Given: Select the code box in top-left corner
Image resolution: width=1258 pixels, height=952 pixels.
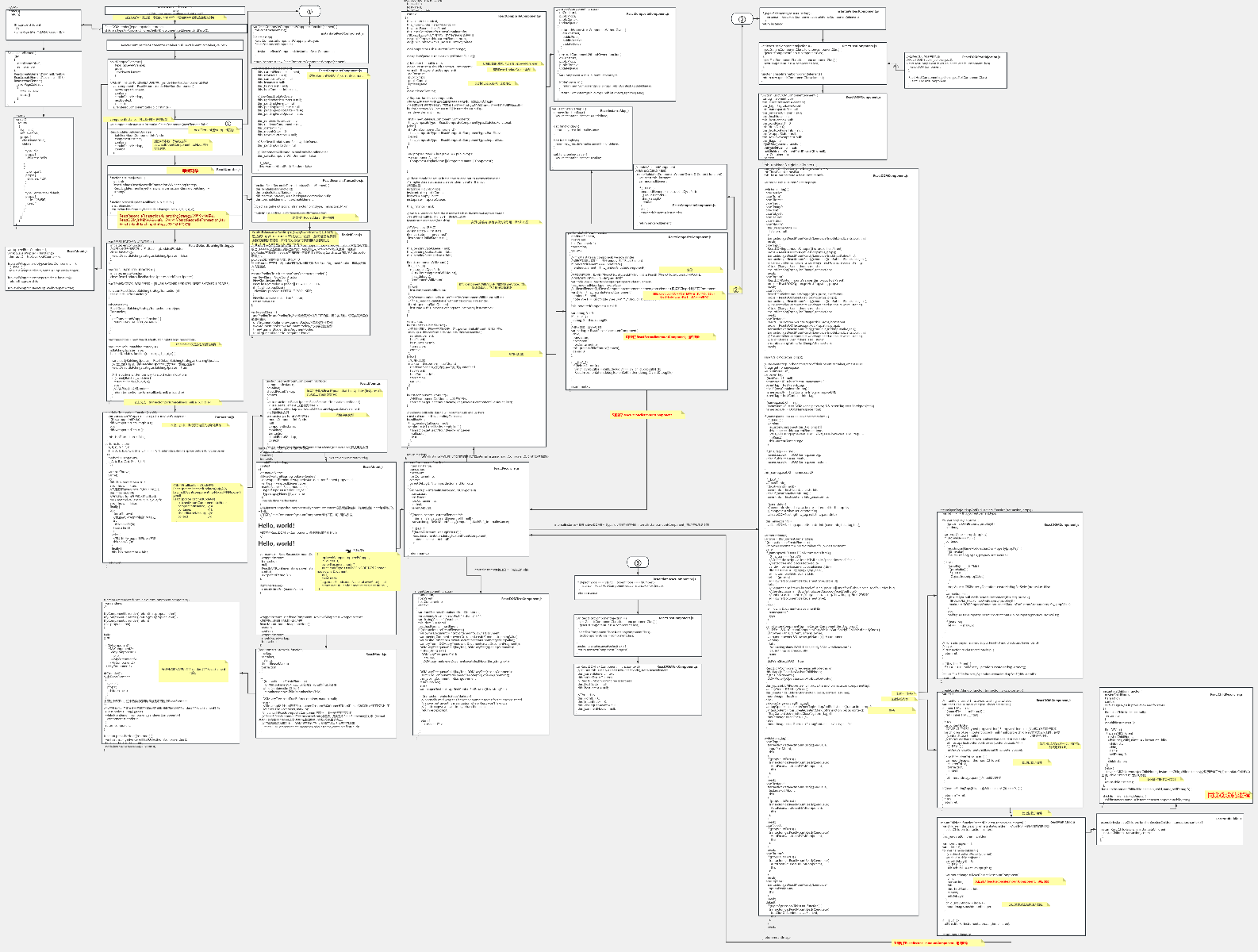Looking at the screenshot, I should click(x=43, y=25).
